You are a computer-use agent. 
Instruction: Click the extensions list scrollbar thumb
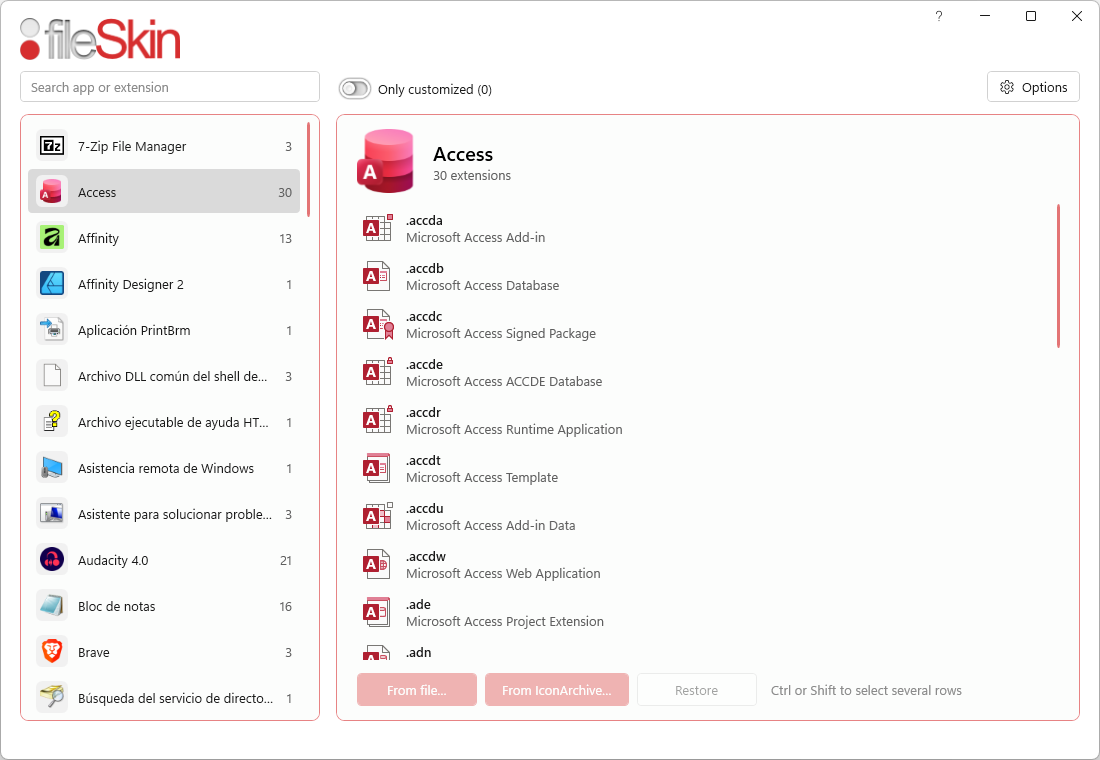click(1058, 276)
